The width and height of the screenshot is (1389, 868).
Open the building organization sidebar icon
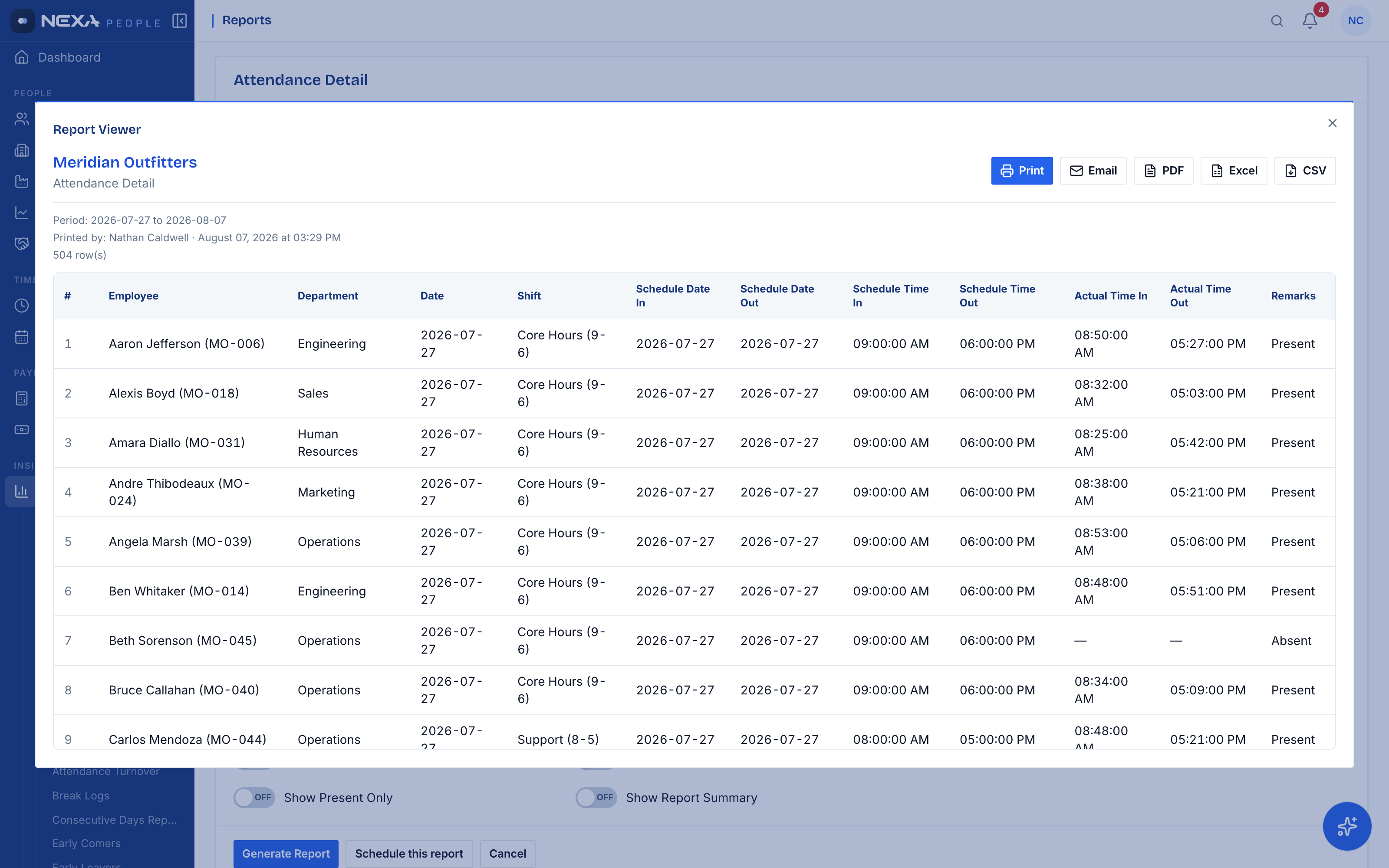(21, 151)
